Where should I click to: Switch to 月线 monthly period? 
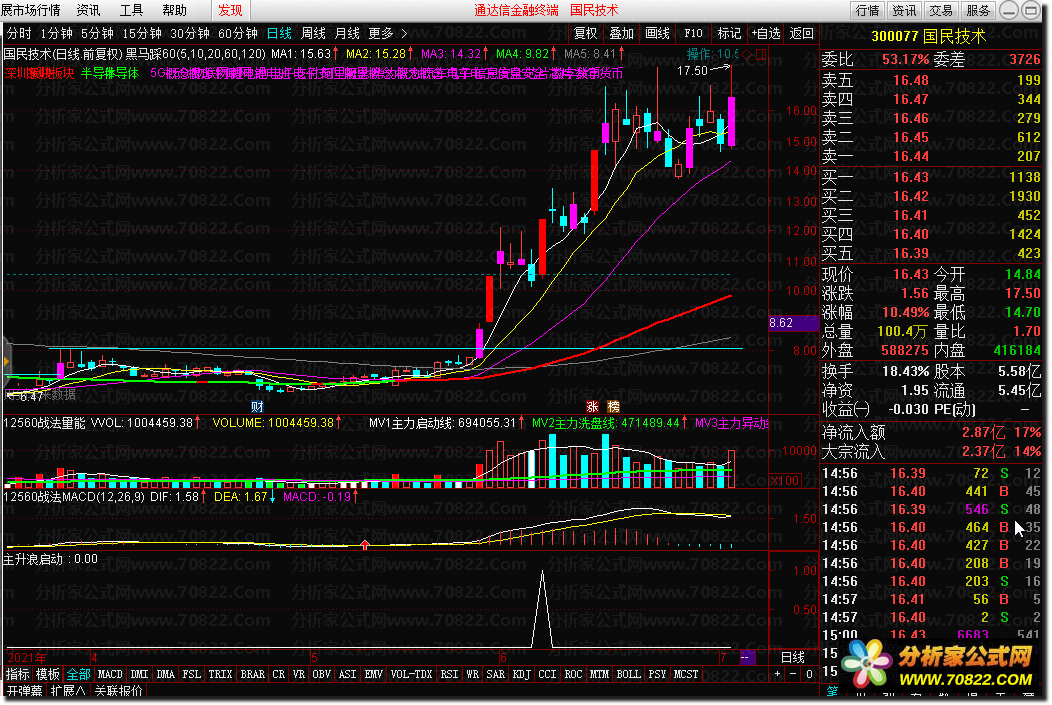pyautogui.click(x=347, y=34)
